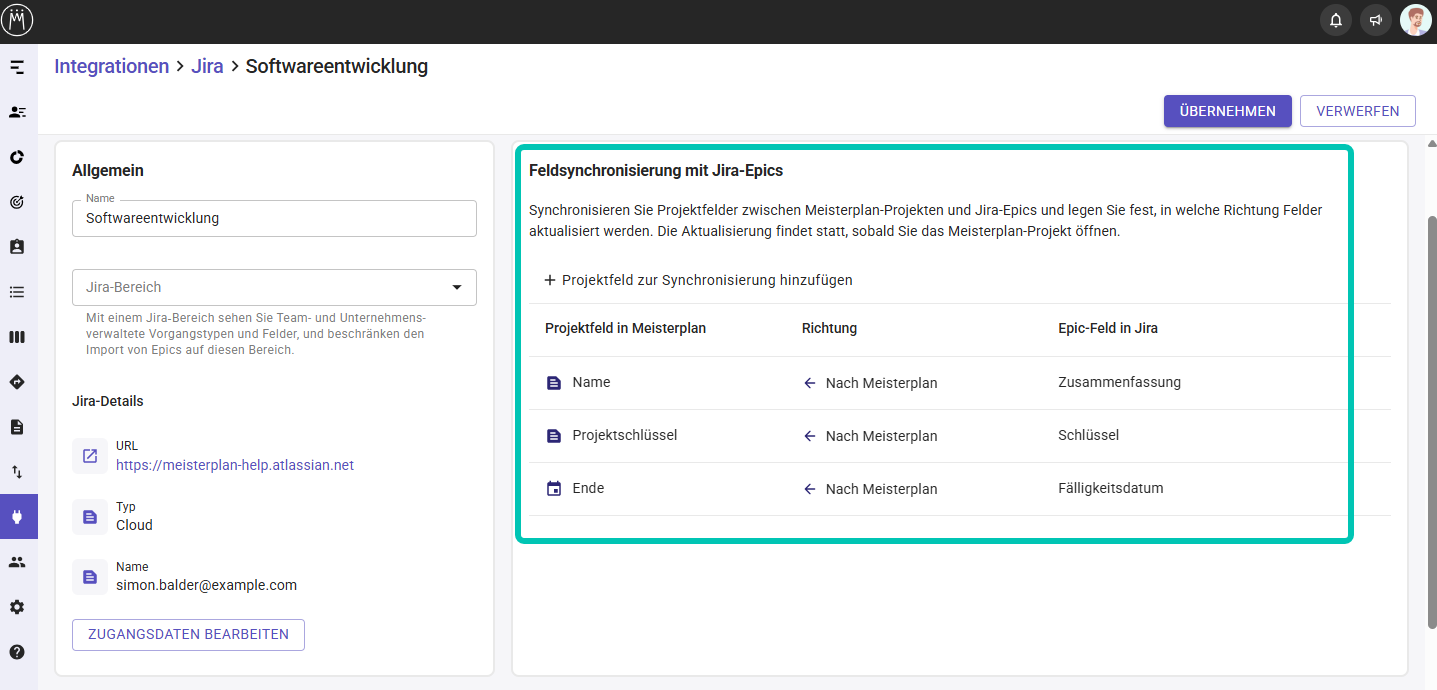Click Nach Meisterplan in the Ende row
The image size is (1437, 690).
tap(882, 489)
